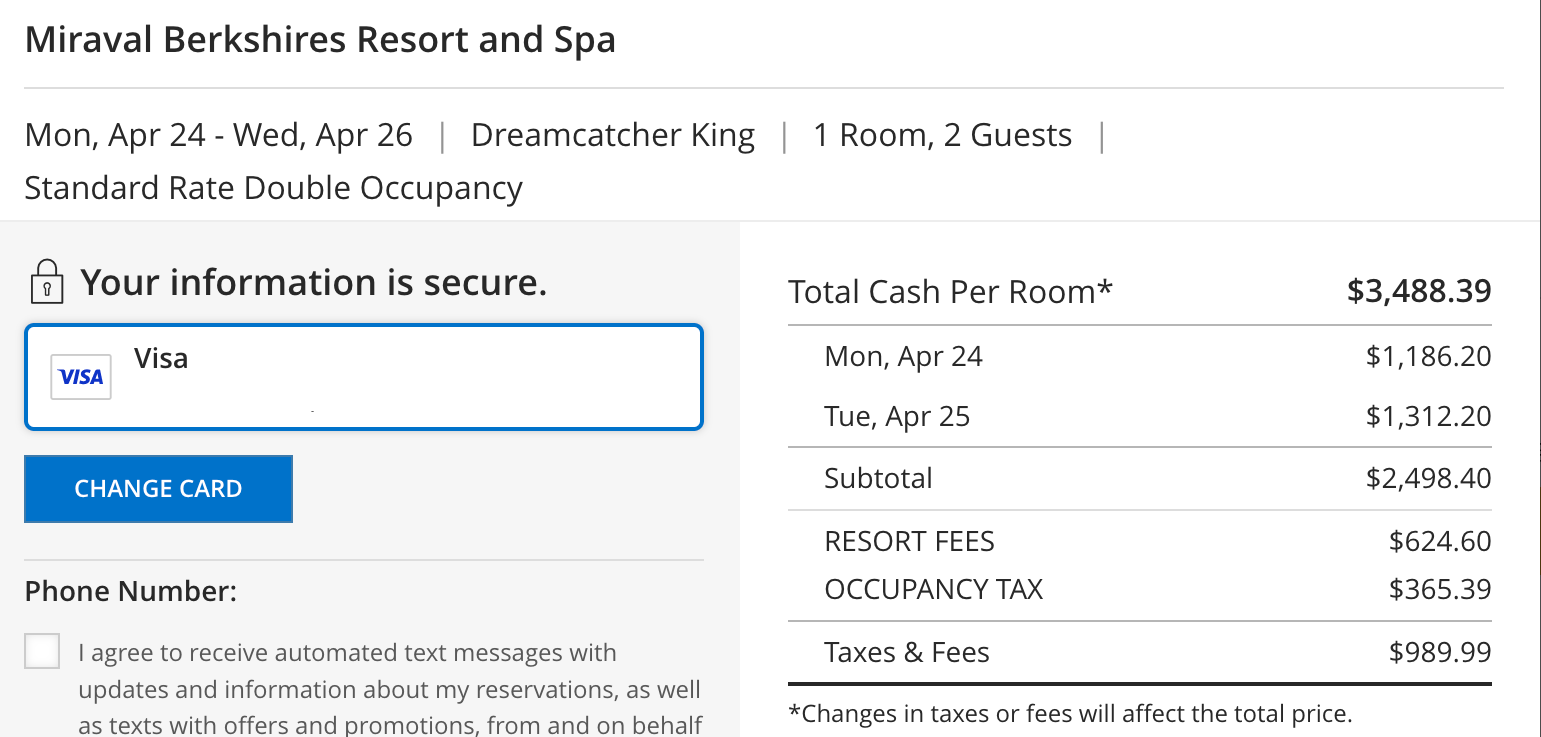Click the 1 Room, 2 Guests summary

pos(942,135)
